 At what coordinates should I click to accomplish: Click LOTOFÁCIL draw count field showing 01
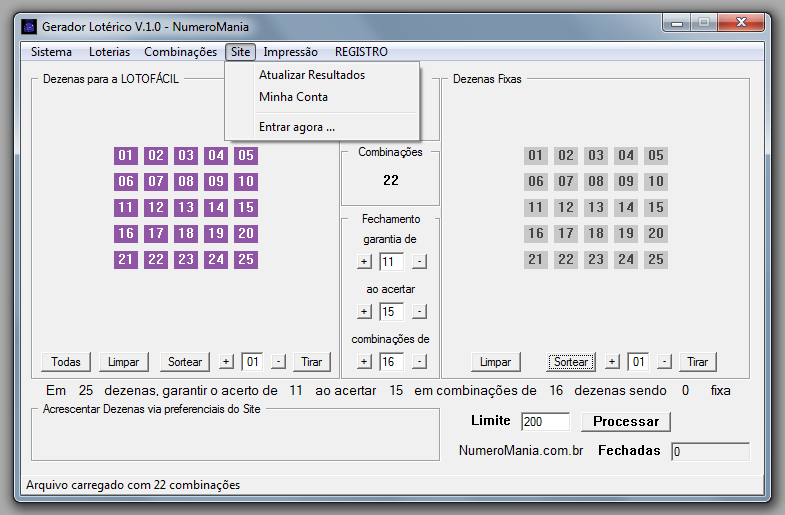pyautogui.click(x=252, y=361)
